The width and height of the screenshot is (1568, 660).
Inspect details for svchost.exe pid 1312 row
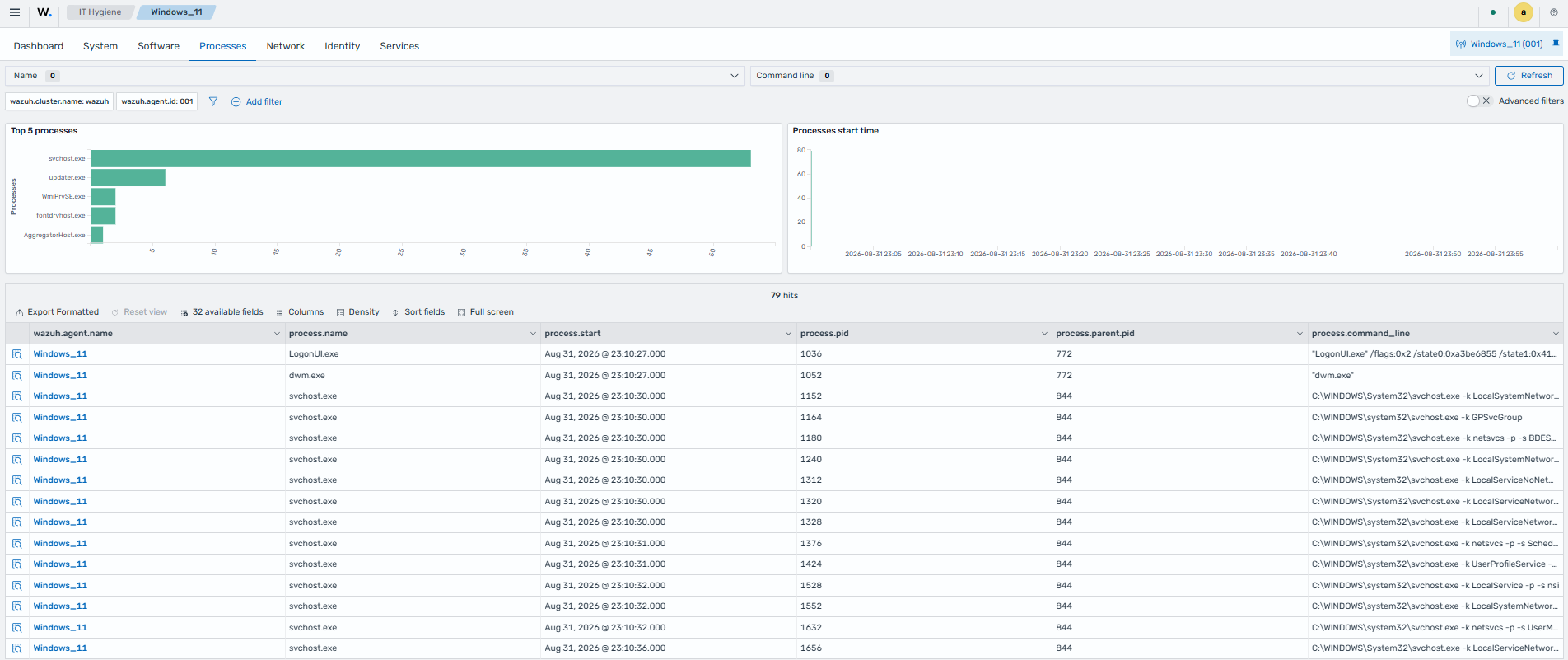(x=16, y=480)
